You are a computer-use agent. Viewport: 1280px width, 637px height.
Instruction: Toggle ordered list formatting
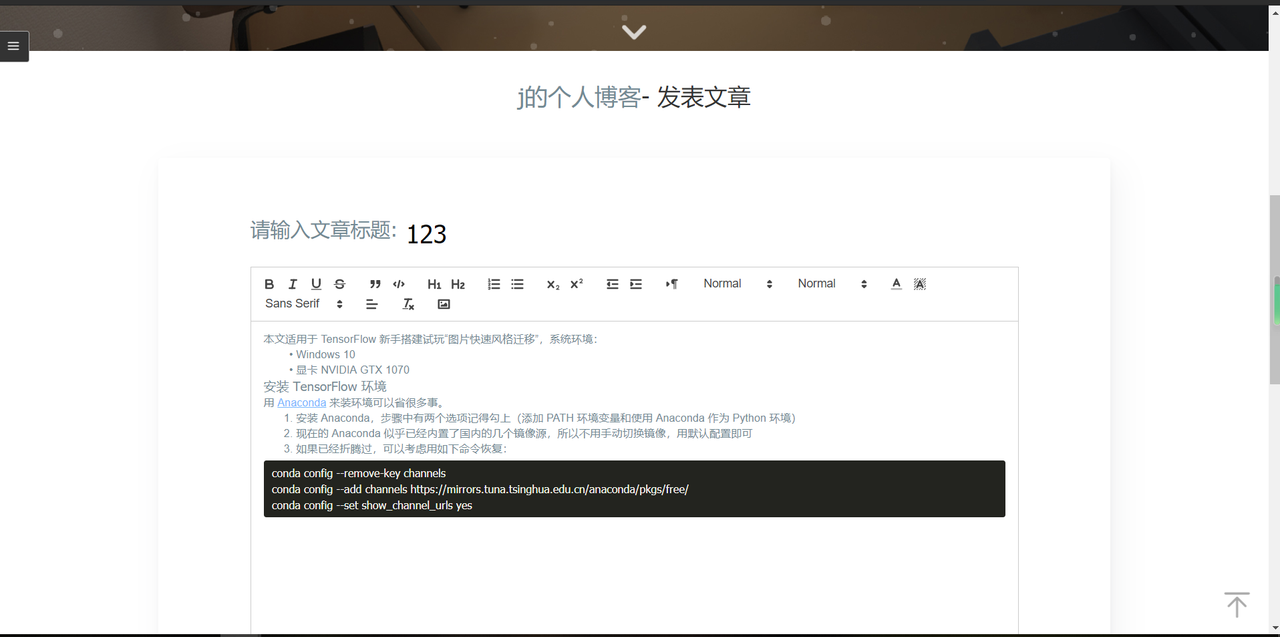[x=493, y=283]
